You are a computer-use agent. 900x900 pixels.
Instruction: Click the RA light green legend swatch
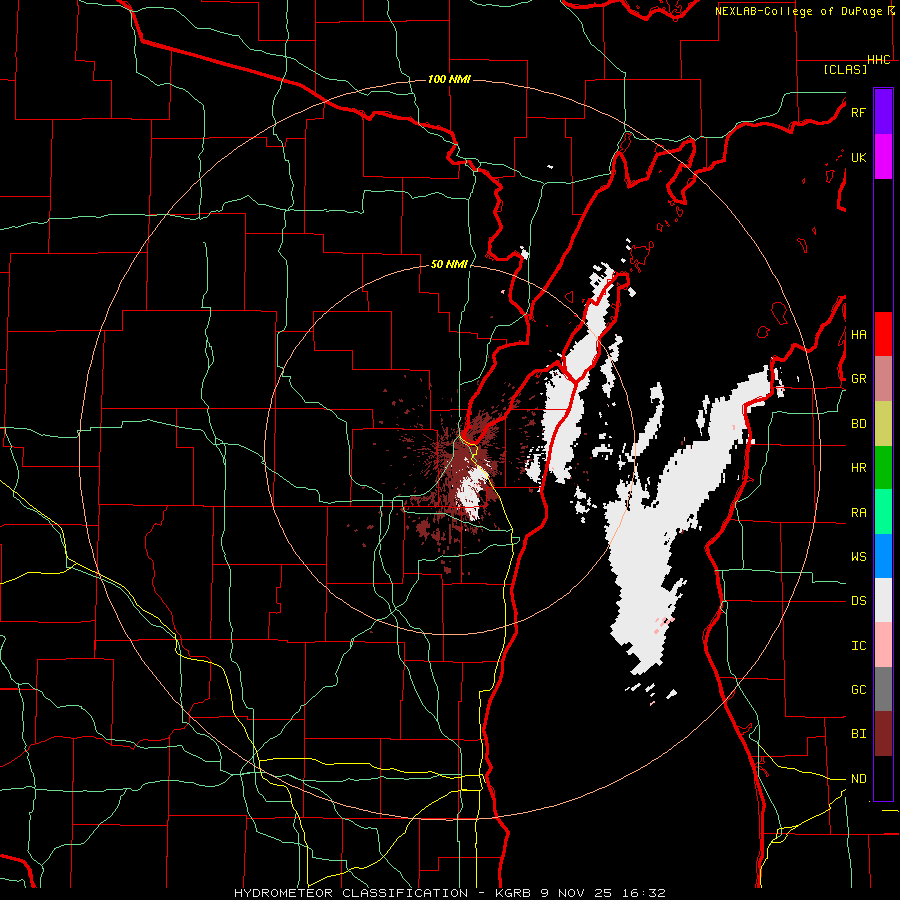click(x=883, y=512)
